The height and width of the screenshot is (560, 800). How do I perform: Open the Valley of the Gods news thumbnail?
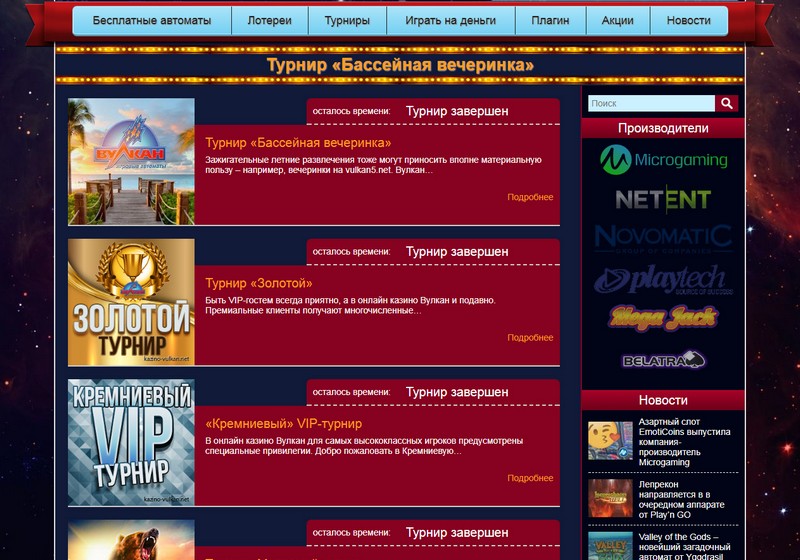610,546
